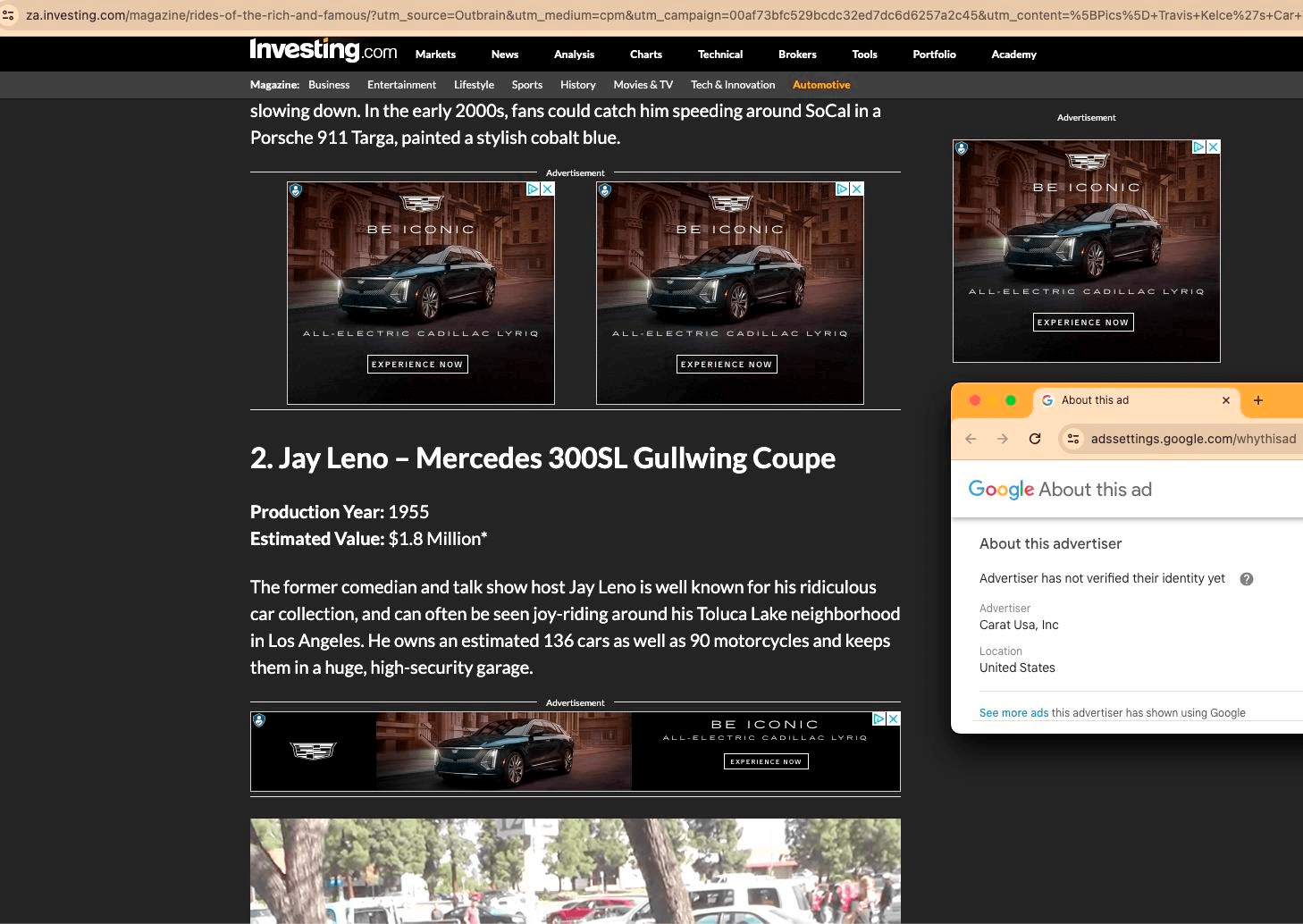Click the car image in wide banner ad

(x=504, y=752)
